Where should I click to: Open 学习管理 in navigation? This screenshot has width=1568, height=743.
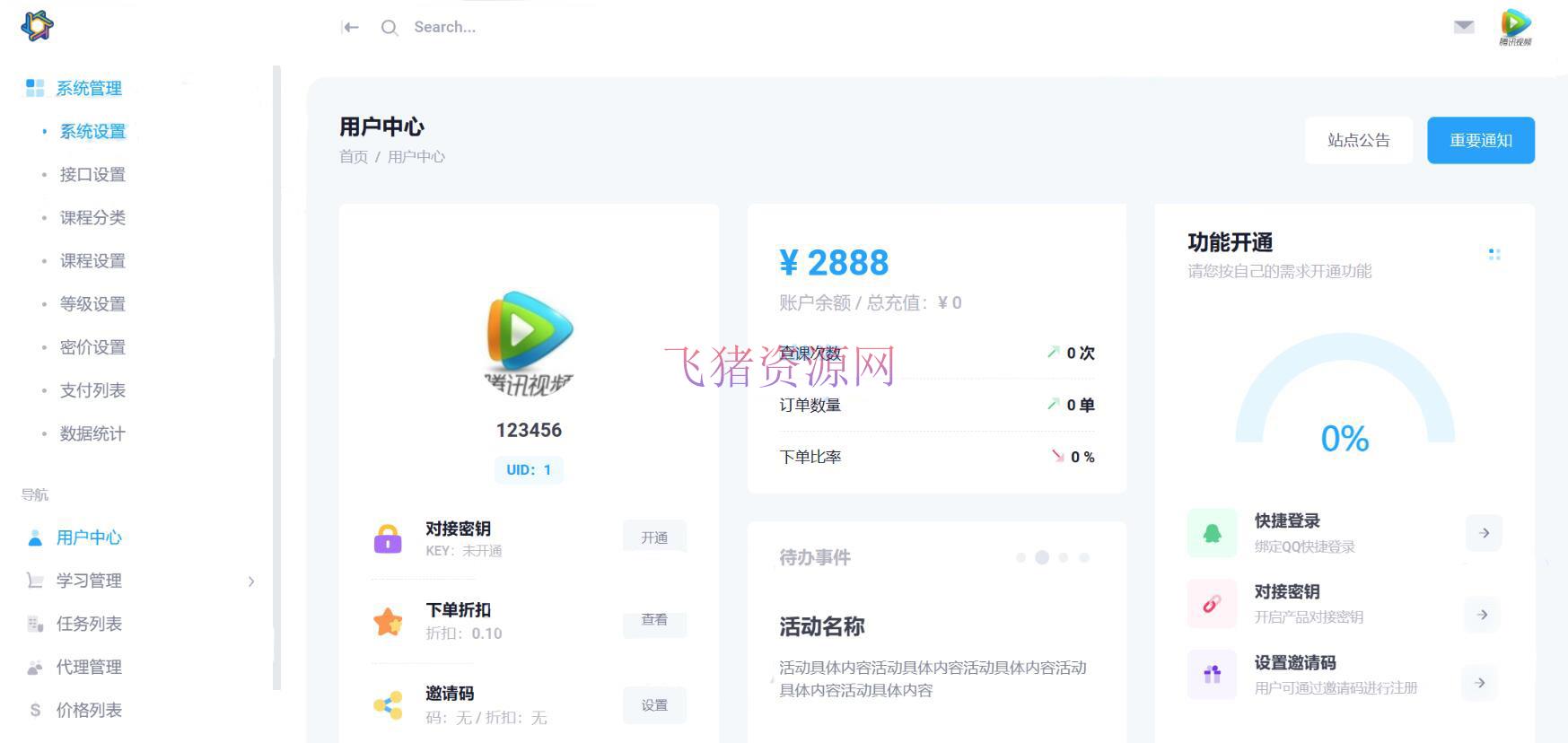[x=89, y=581]
